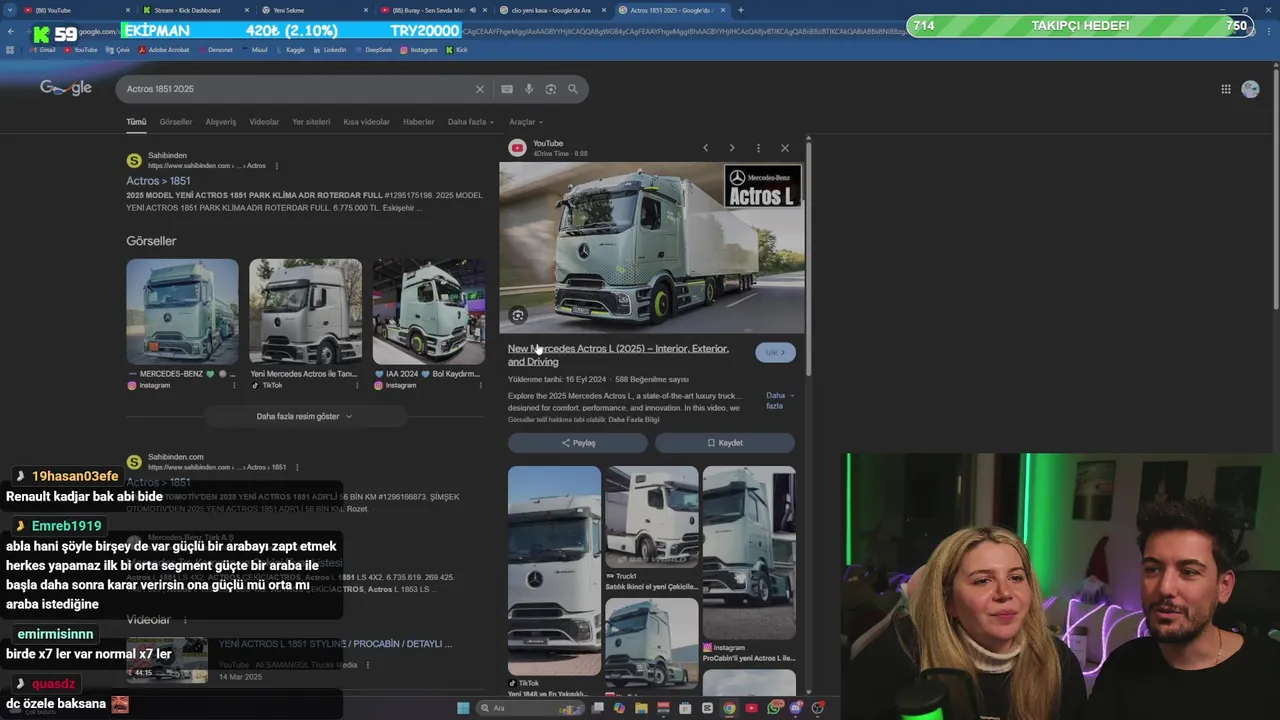Open large Actros L truck preview image
Viewport: 1280px width, 720px height.
[651, 248]
